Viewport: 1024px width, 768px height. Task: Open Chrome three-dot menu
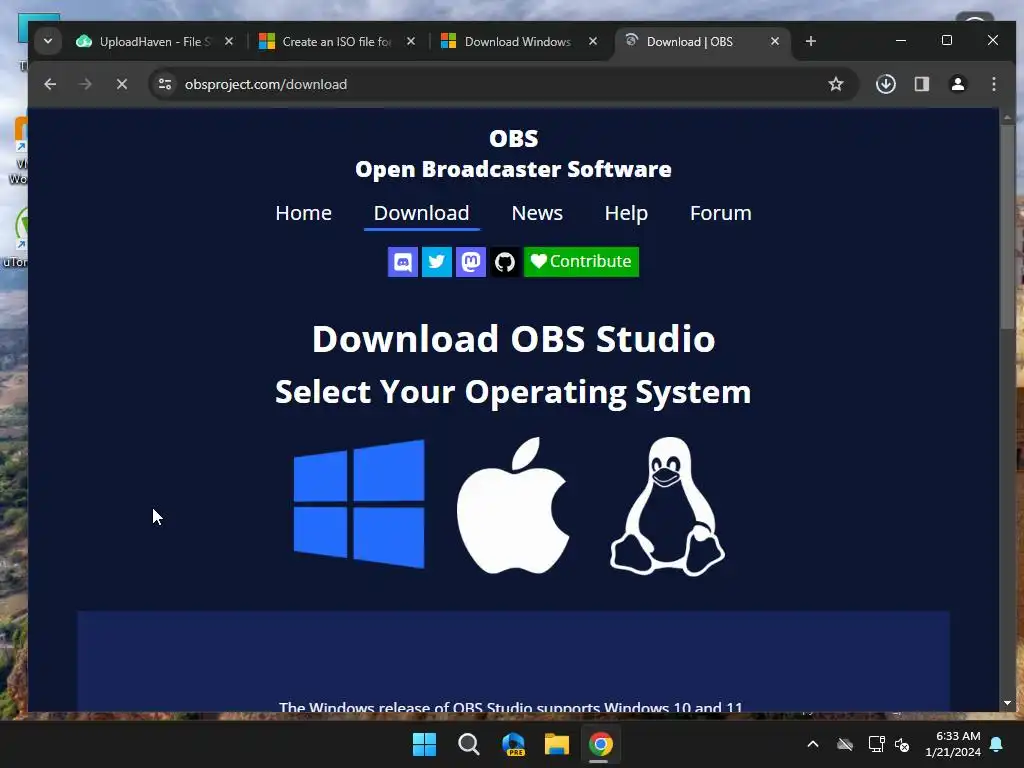(993, 84)
